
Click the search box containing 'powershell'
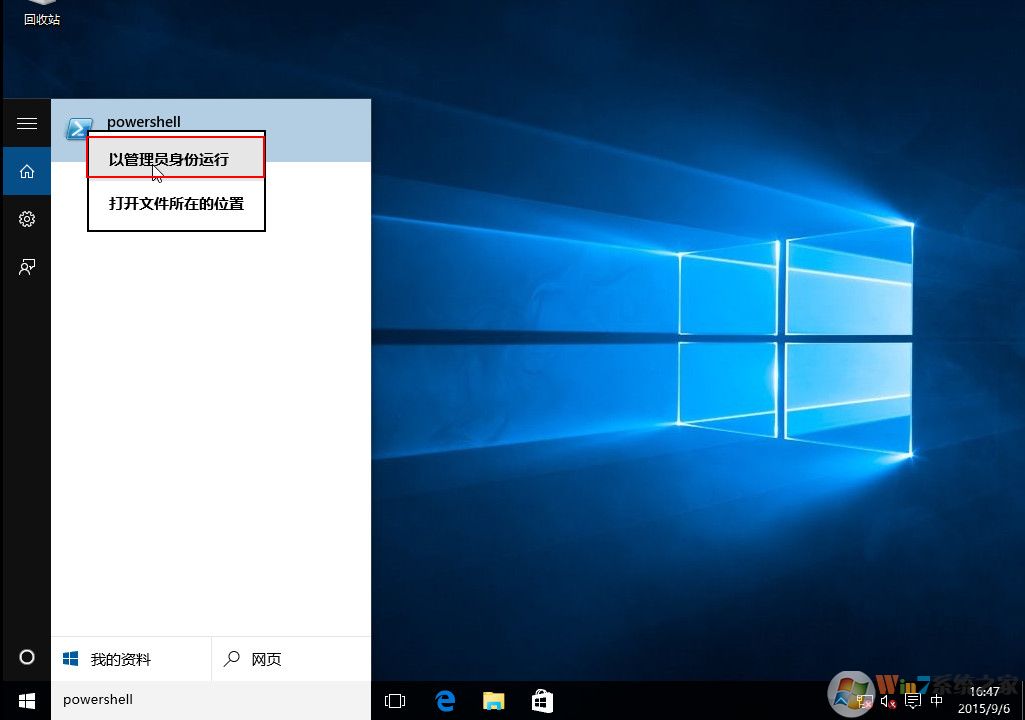pos(210,700)
